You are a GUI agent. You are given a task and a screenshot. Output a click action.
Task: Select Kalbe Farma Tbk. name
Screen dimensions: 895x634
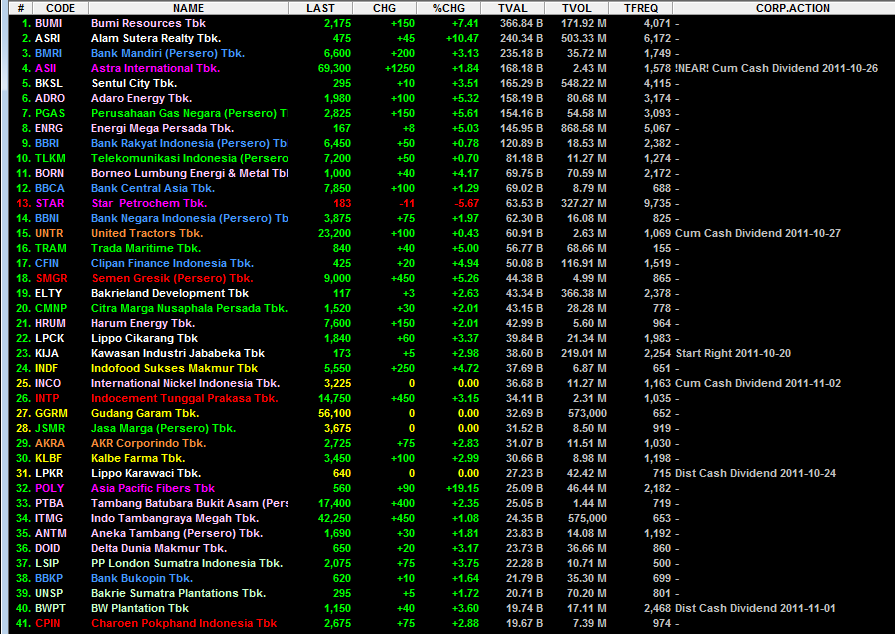(x=138, y=458)
